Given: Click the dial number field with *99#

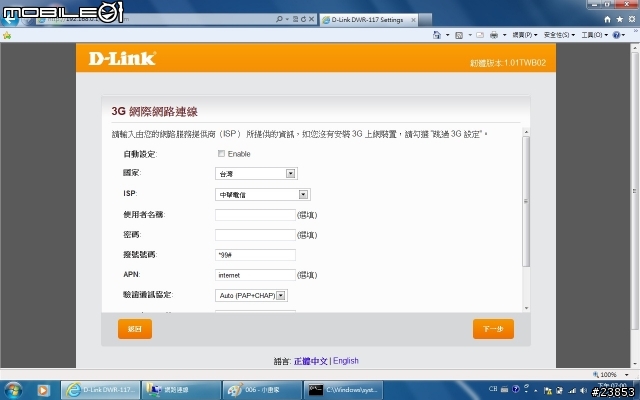Looking at the screenshot, I should click(x=255, y=255).
